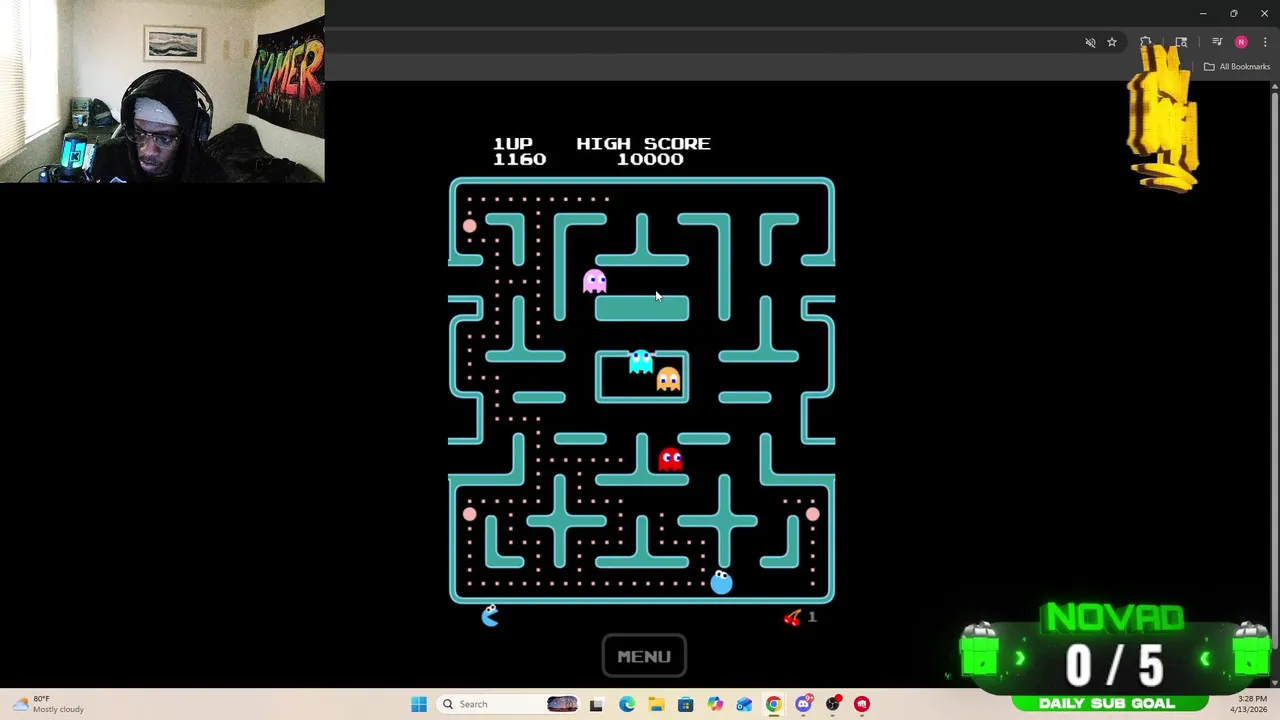Click the 1UP score 1160
The image size is (1280, 720).
519,159
